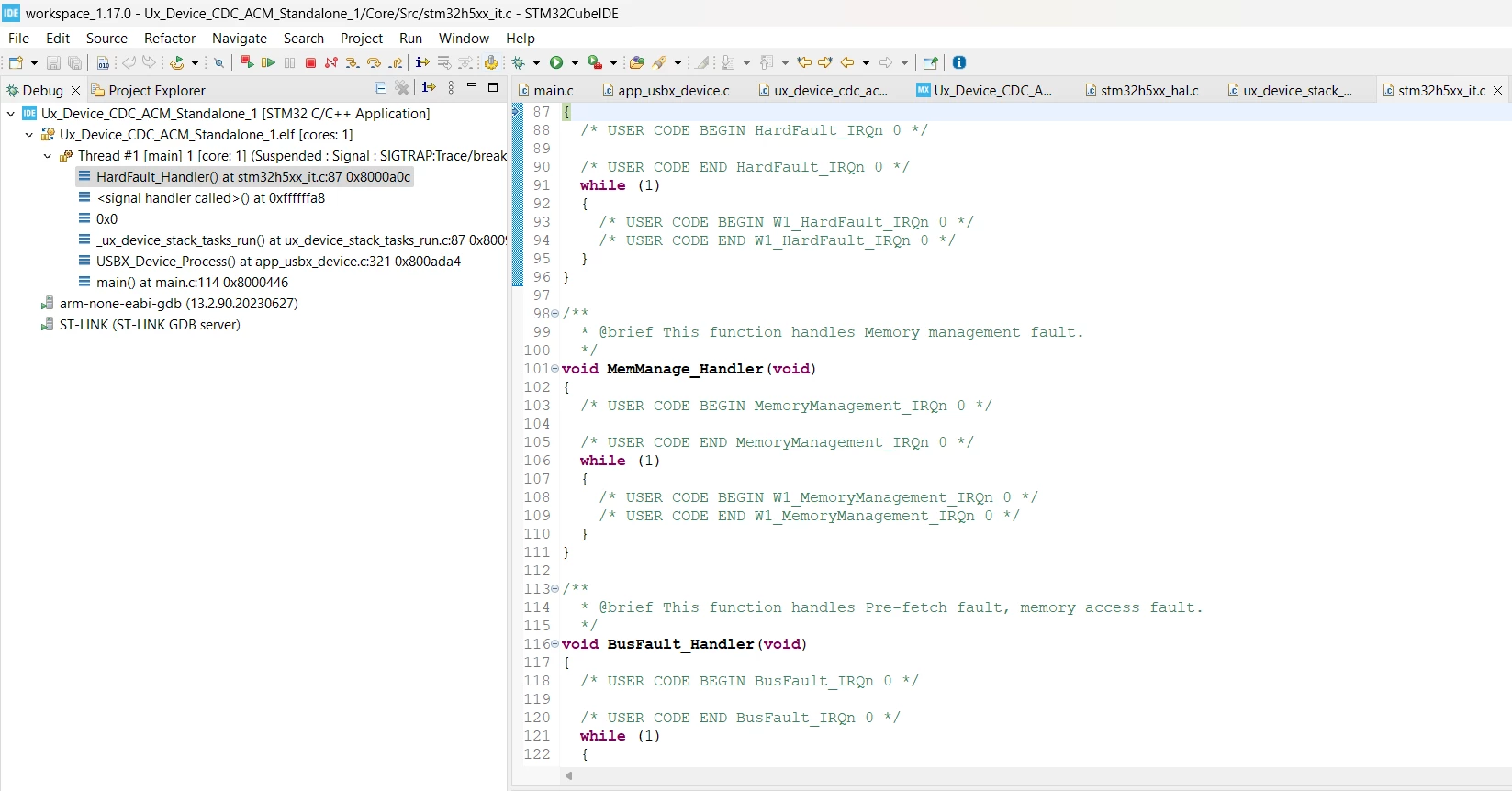Switch to the main.c editor tab

tap(546, 90)
